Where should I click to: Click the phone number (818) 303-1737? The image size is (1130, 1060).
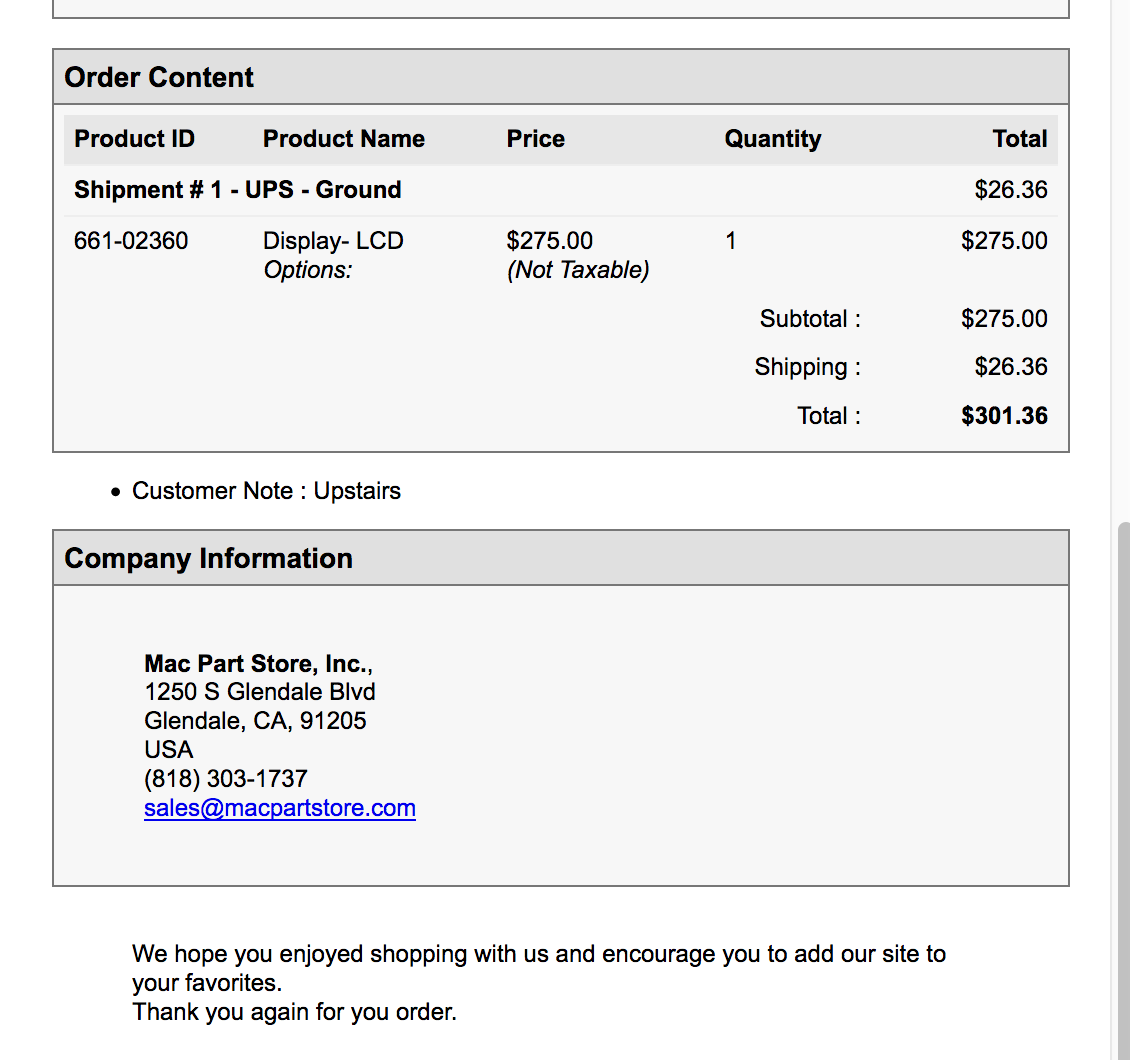(x=226, y=778)
